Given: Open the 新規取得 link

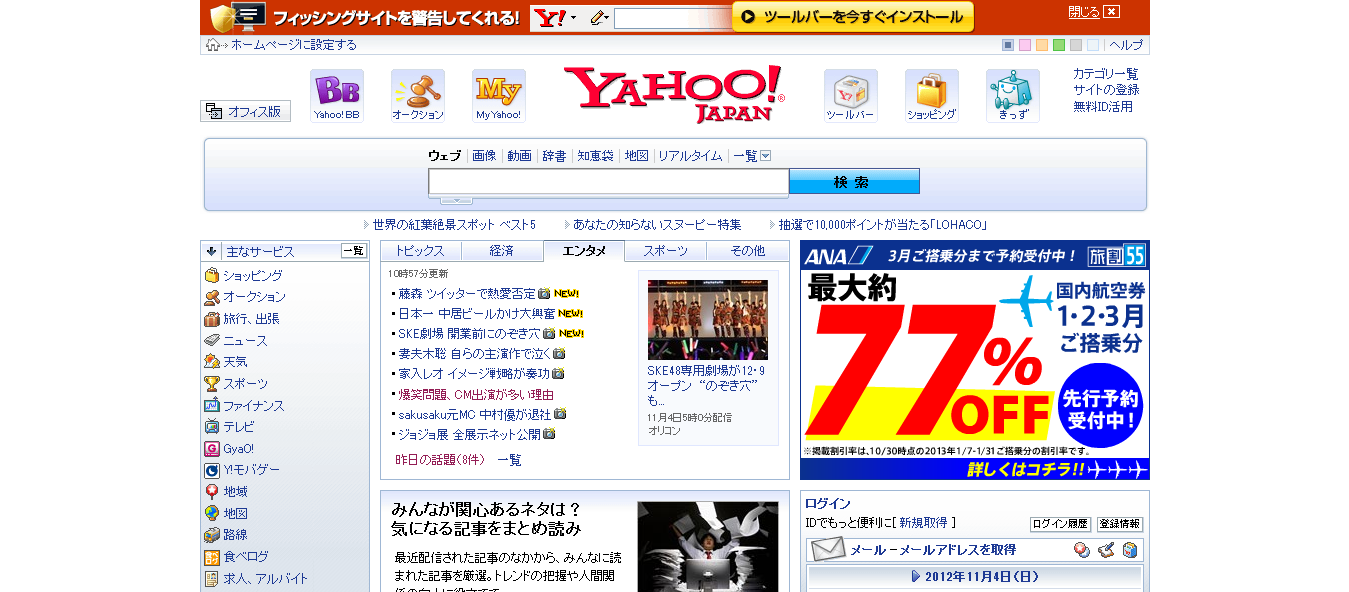Looking at the screenshot, I should 924,522.
